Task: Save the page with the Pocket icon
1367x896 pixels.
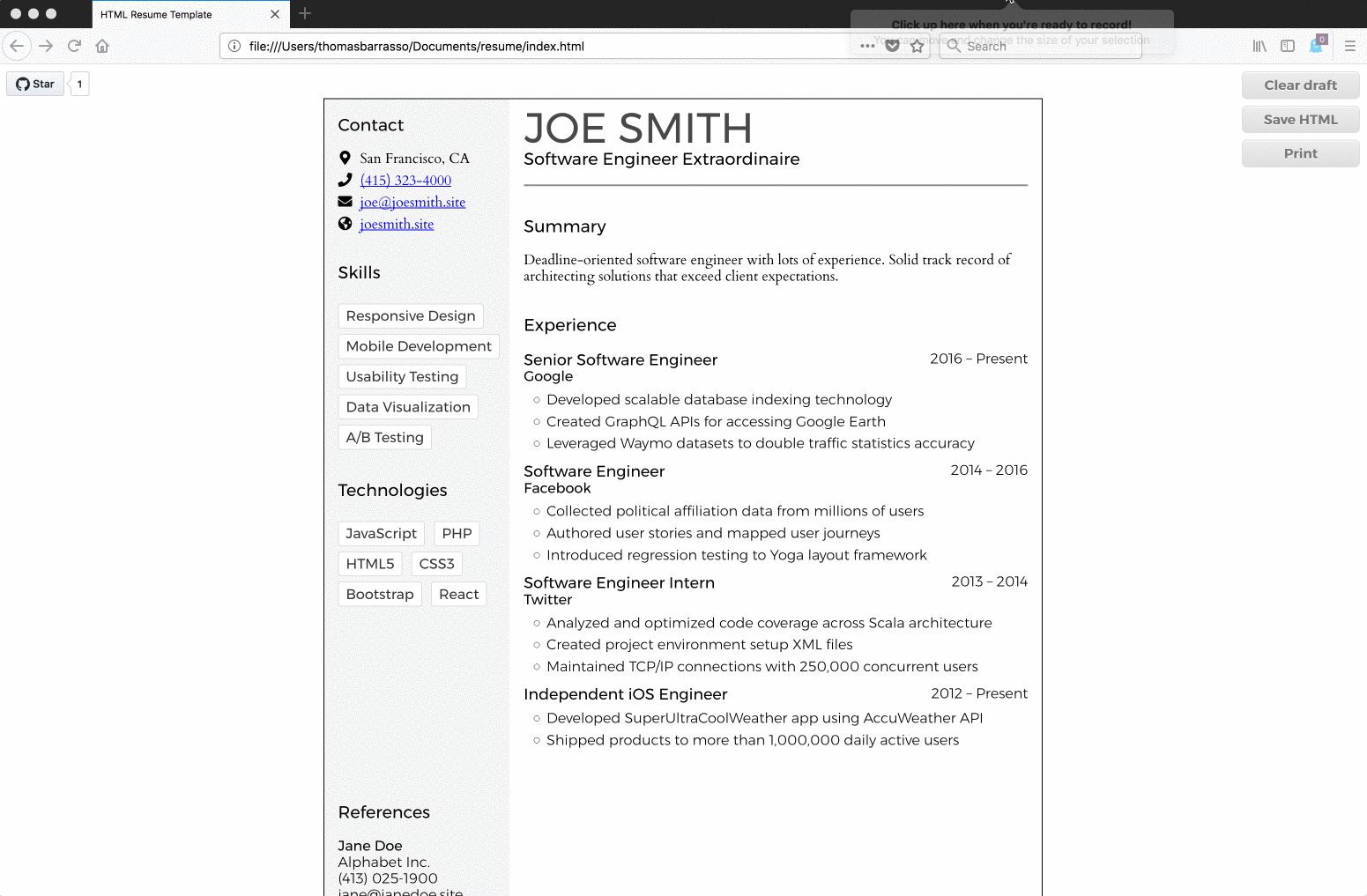Action: 893,45
